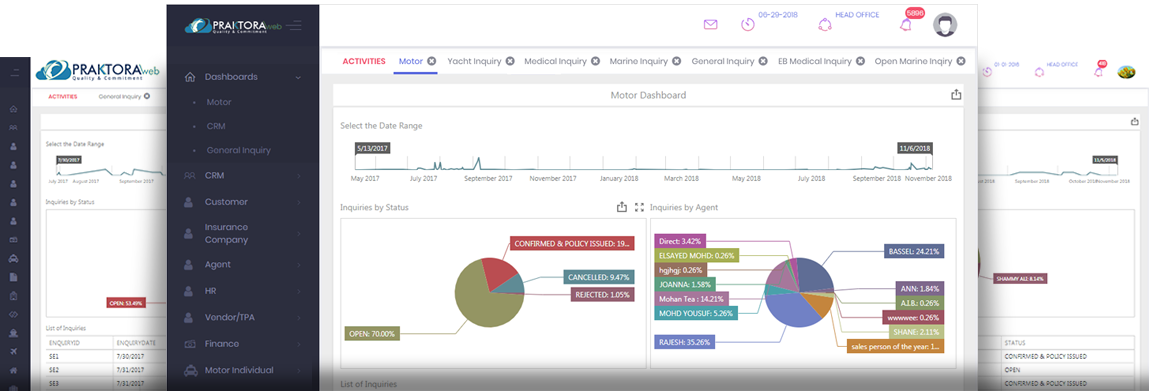Image resolution: width=1149 pixels, height=391 pixels.
Task: Open Motor submenu under Dashboards
Action: coord(219,103)
